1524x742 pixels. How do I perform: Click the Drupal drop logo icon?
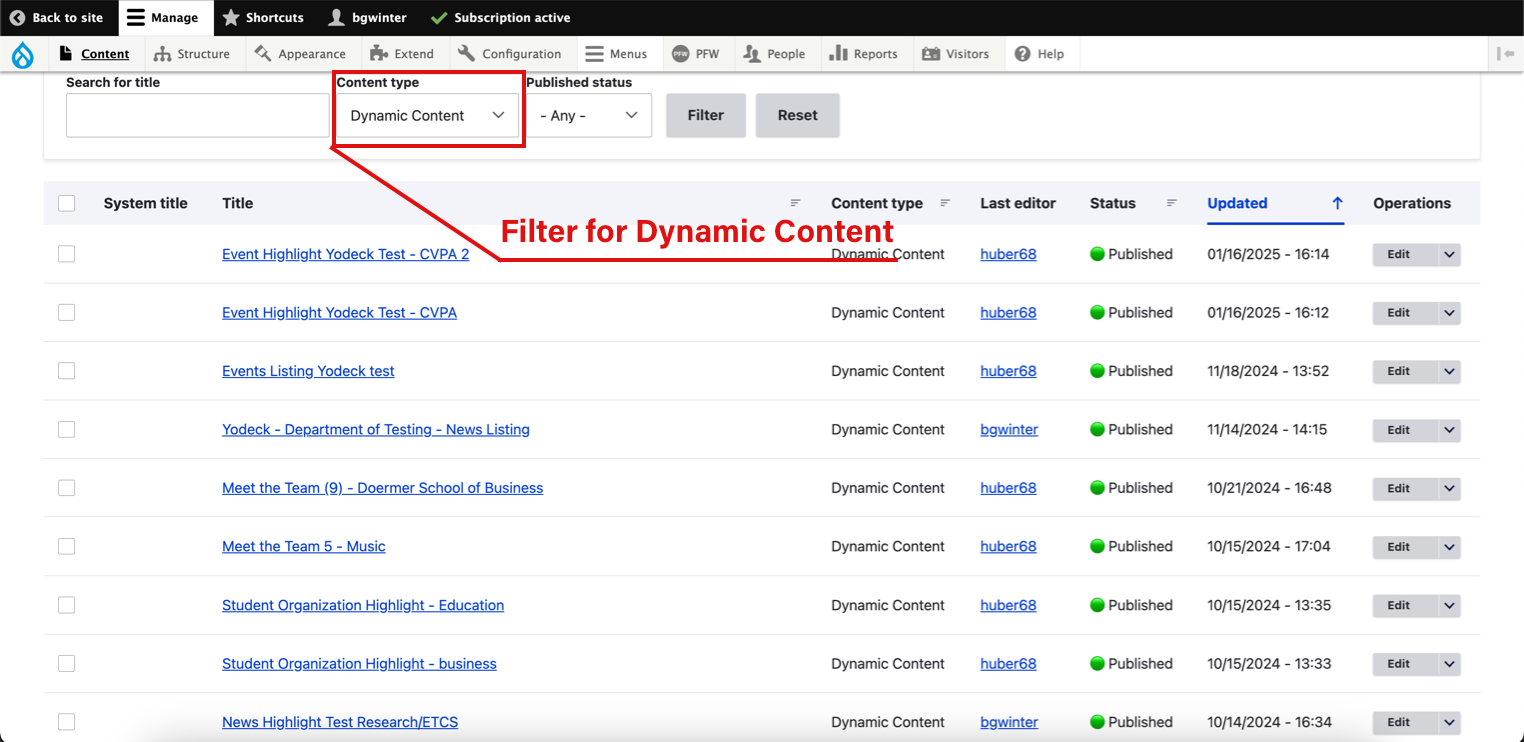pos(22,55)
